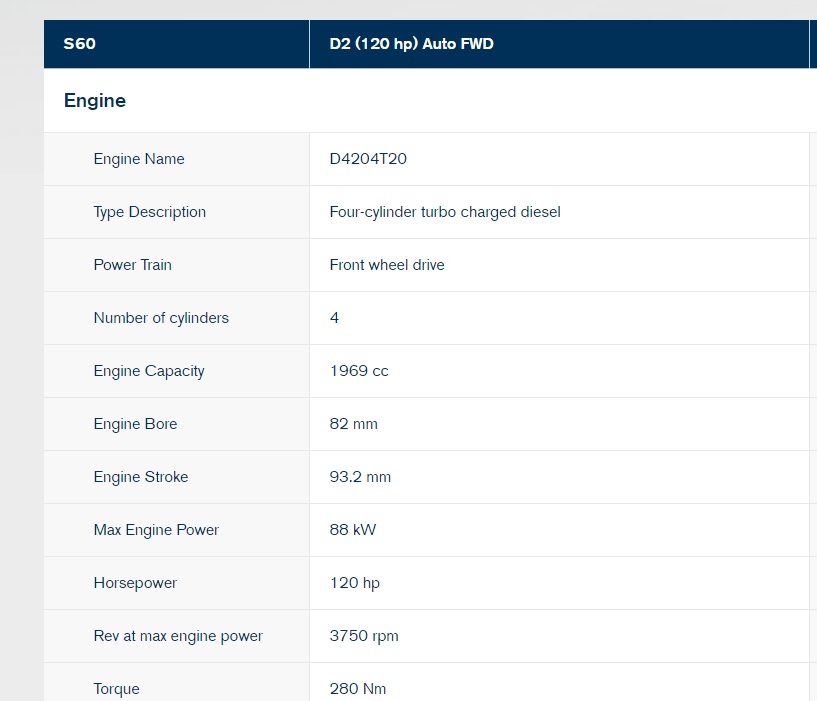Click the D4204T20 engine name value
Image resolution: width=817 pixels, height=701 pixels.
368,159
